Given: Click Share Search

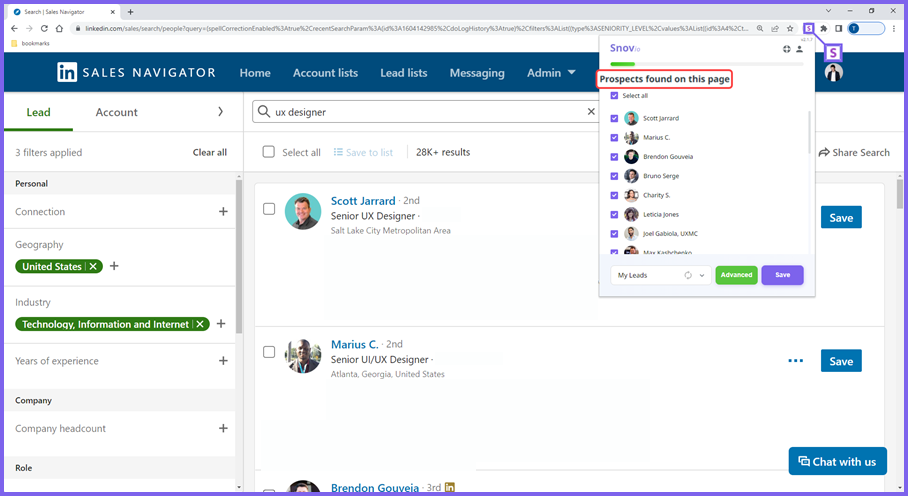Looking at the screenshot, I should (854, 152).
